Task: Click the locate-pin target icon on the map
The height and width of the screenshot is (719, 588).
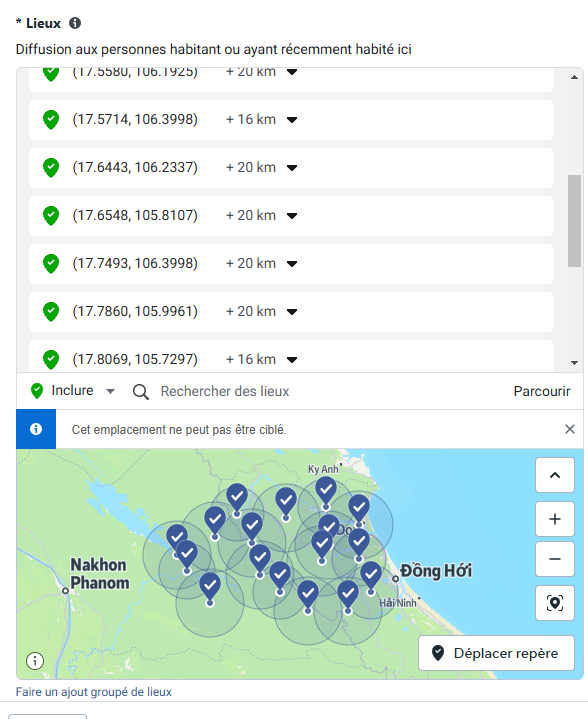Action: [x=555, y=603]
